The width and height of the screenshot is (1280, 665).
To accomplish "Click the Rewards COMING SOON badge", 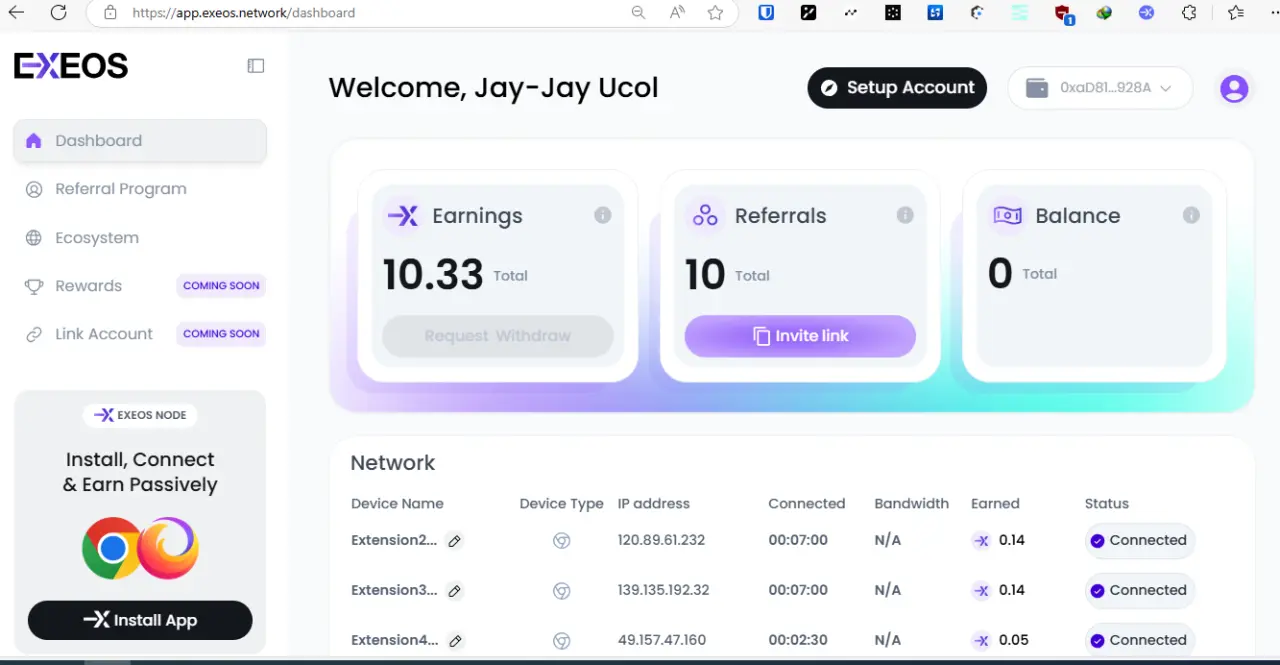I will 221,286.
